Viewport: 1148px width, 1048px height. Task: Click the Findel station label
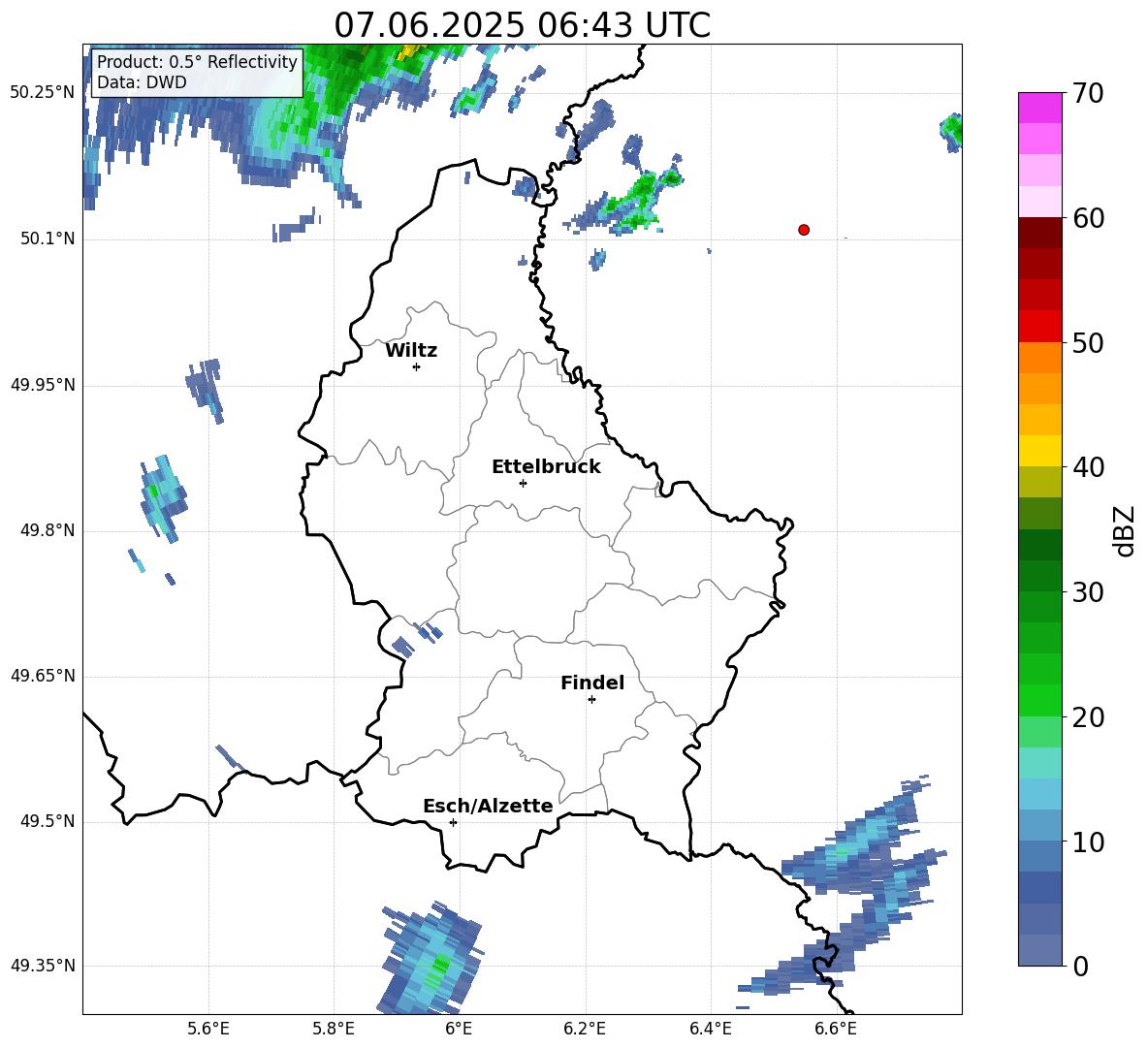[x=592, y=683]
